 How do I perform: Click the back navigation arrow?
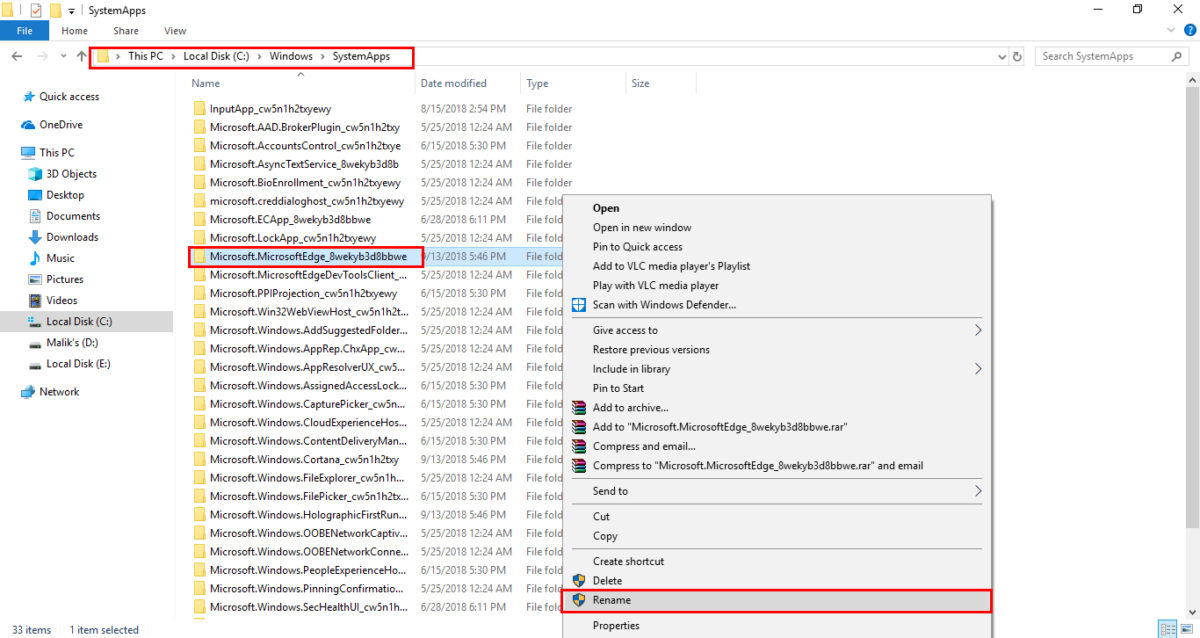[x=16, y=56]
